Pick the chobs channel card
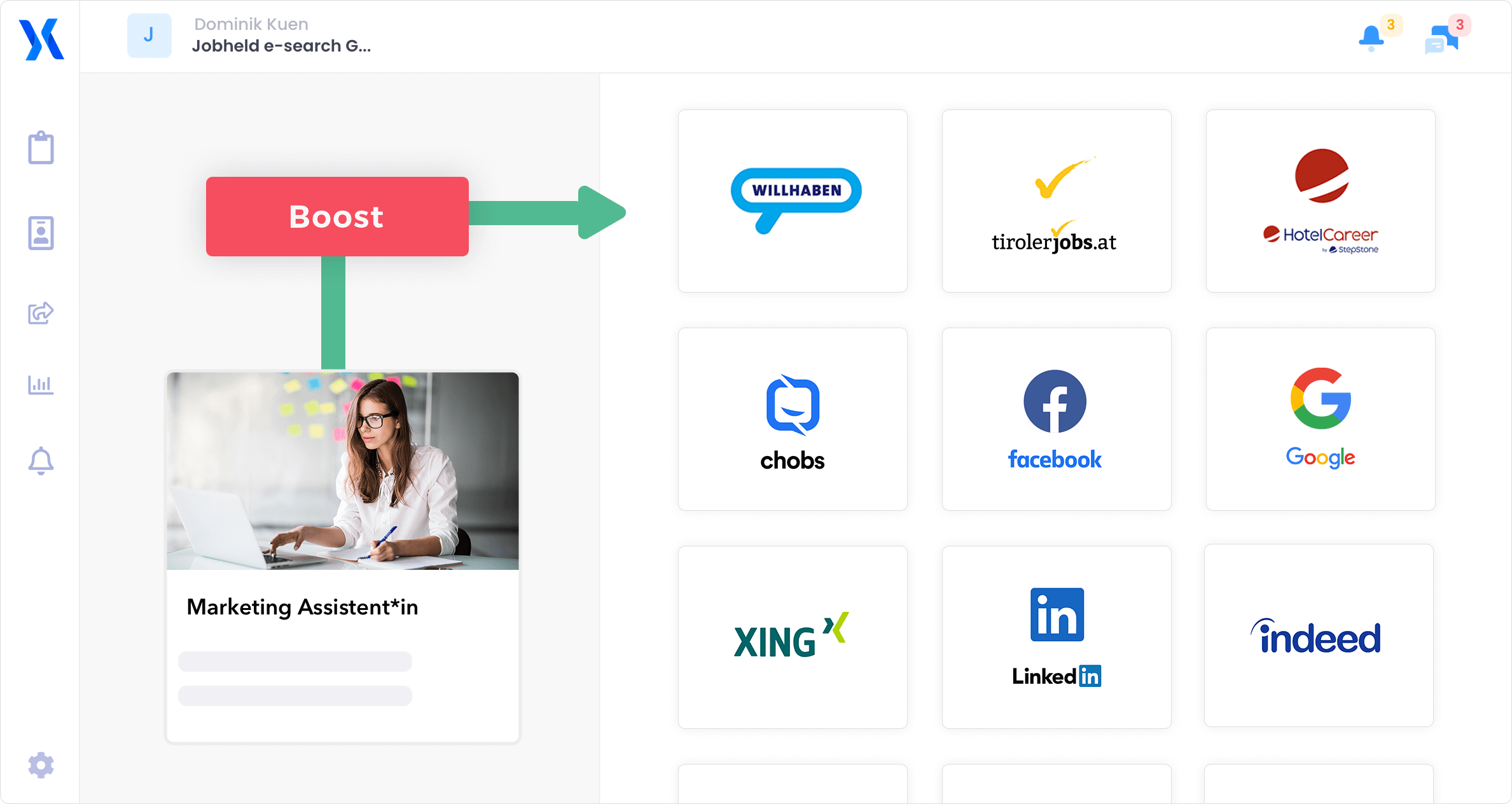This screenshot has width=1512, height=804. (793, 419)
